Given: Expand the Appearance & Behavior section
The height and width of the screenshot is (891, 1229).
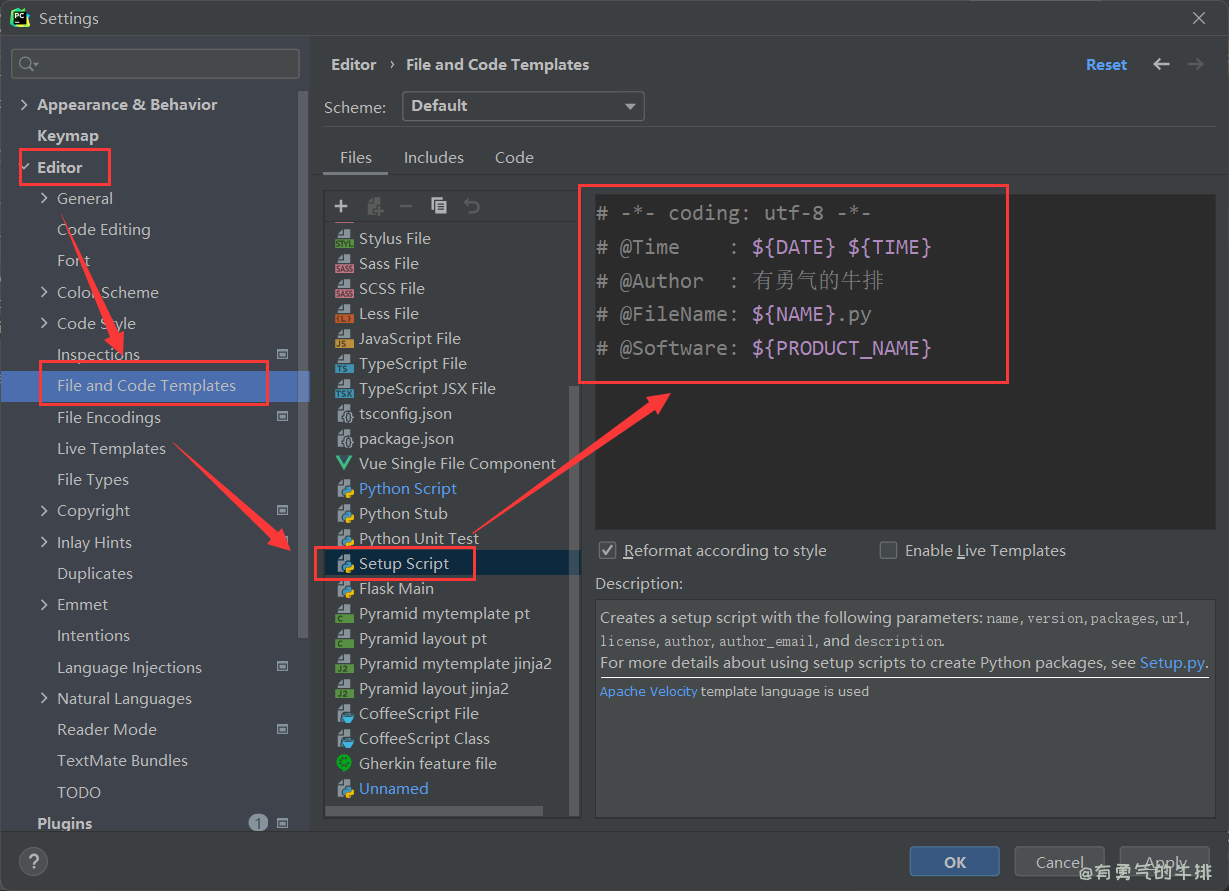Looking at the screenshot, I should [24, 105].
